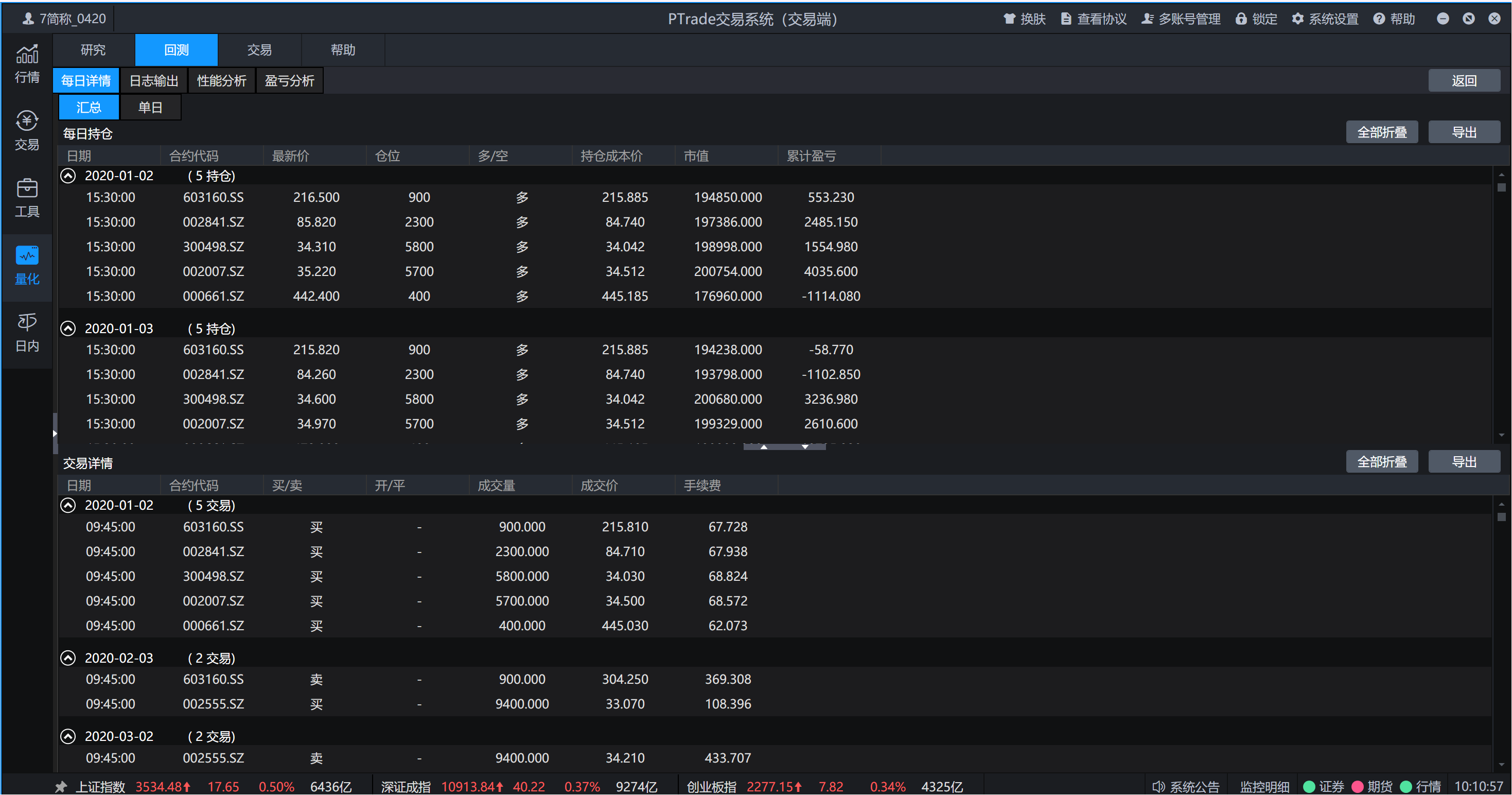Switch to 单日 single-day view
1512x795 pixels.
coord(150,108)
